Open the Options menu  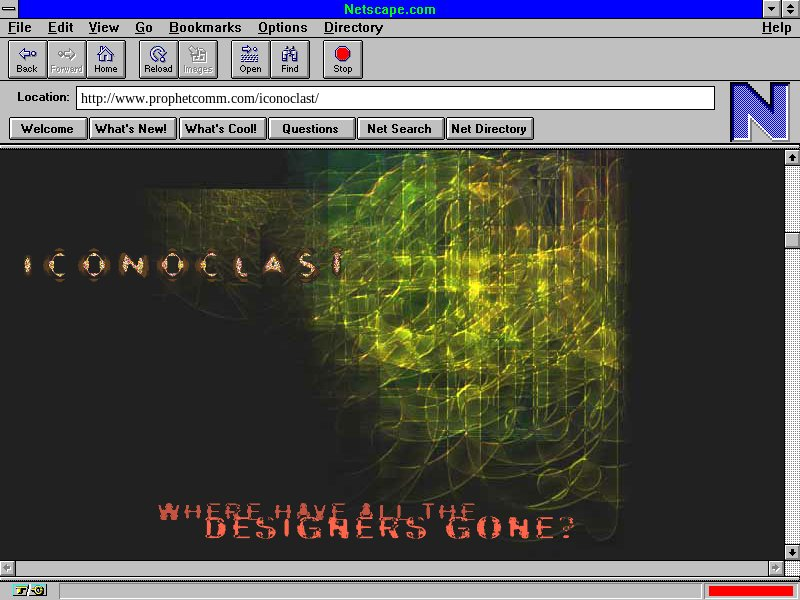click(282, 28)
